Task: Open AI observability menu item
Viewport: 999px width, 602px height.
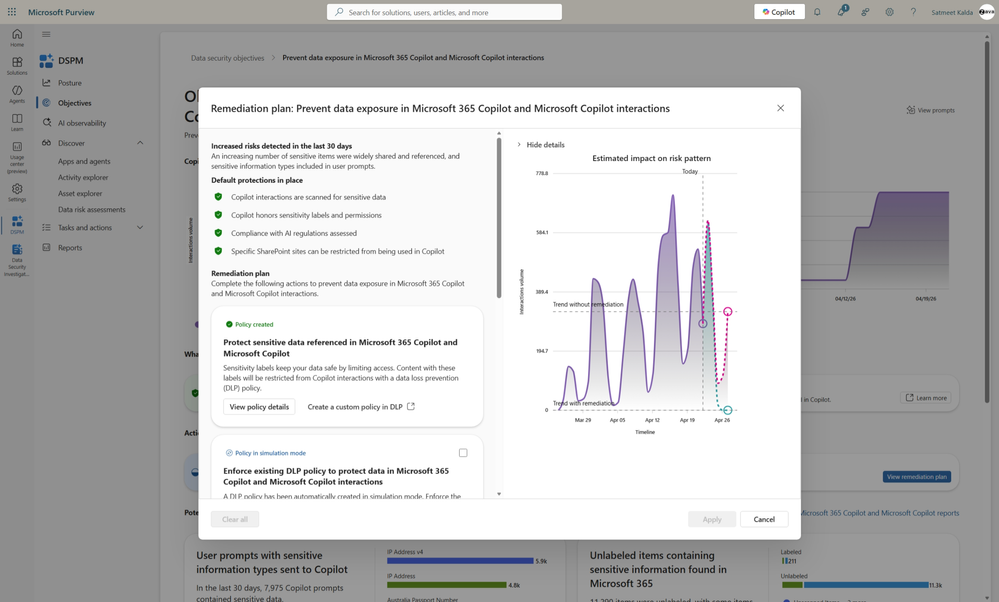Action: (x=82, y=123)
